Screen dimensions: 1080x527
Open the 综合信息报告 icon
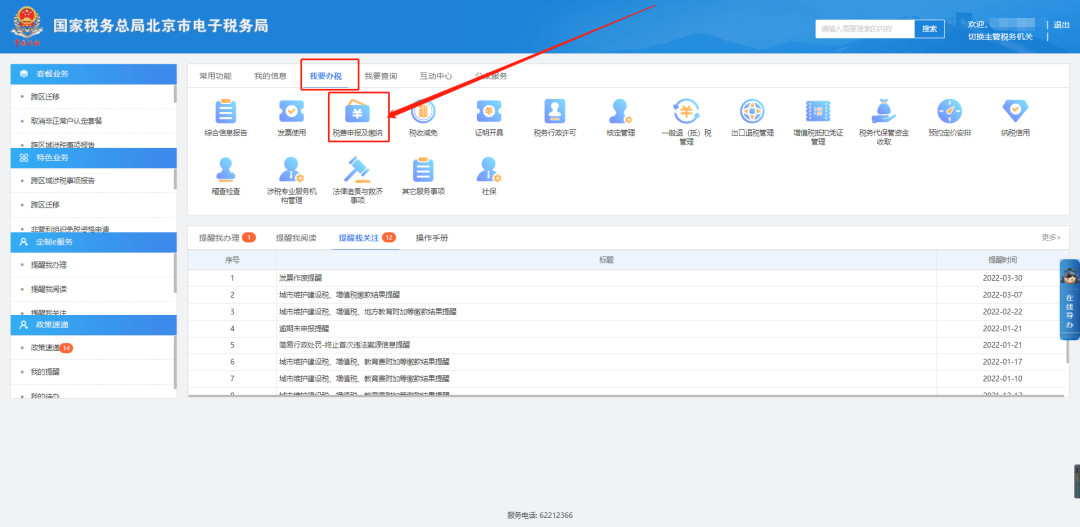[225, 111]
